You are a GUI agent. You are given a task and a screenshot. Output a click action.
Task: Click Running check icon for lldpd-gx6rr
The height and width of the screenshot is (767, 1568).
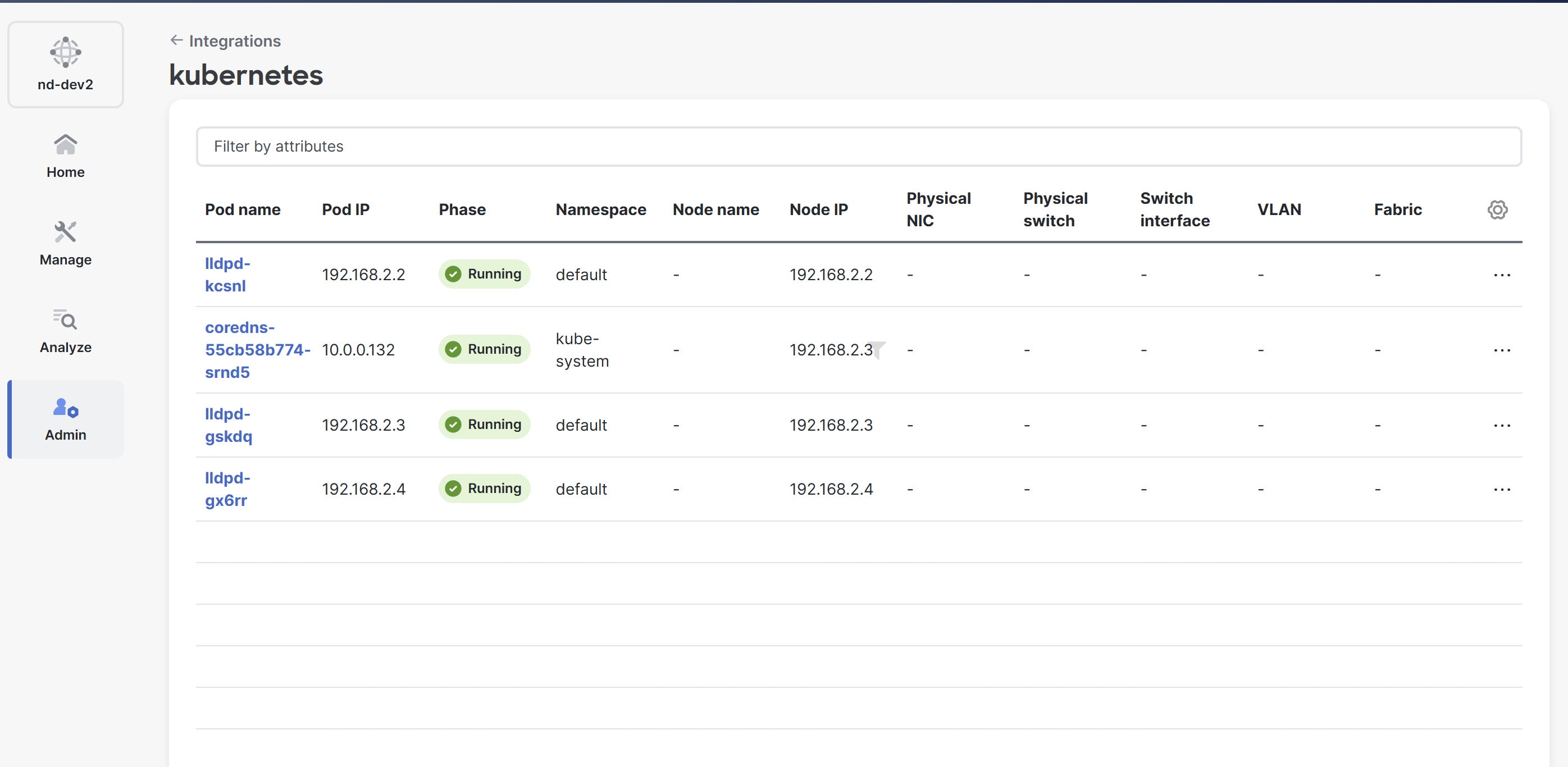(x=453, y=488)
